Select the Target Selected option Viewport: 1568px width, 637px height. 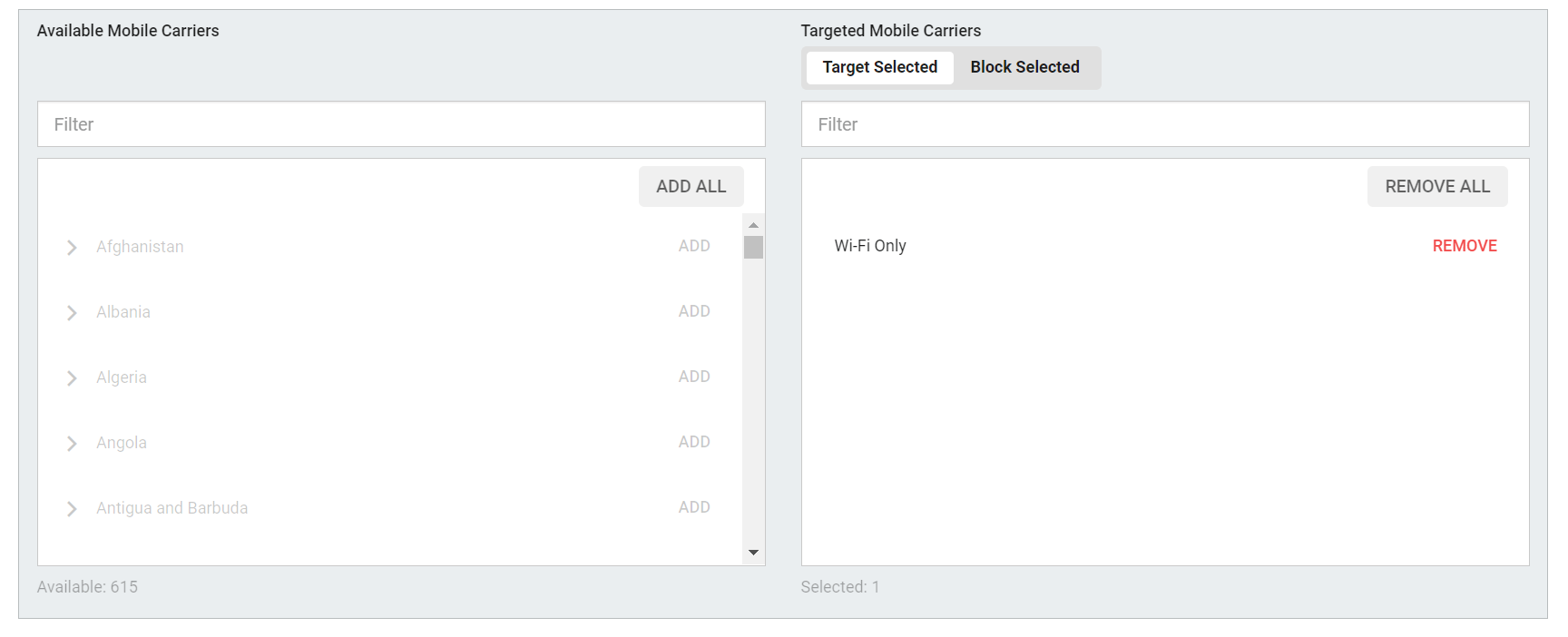click(879, 67)
